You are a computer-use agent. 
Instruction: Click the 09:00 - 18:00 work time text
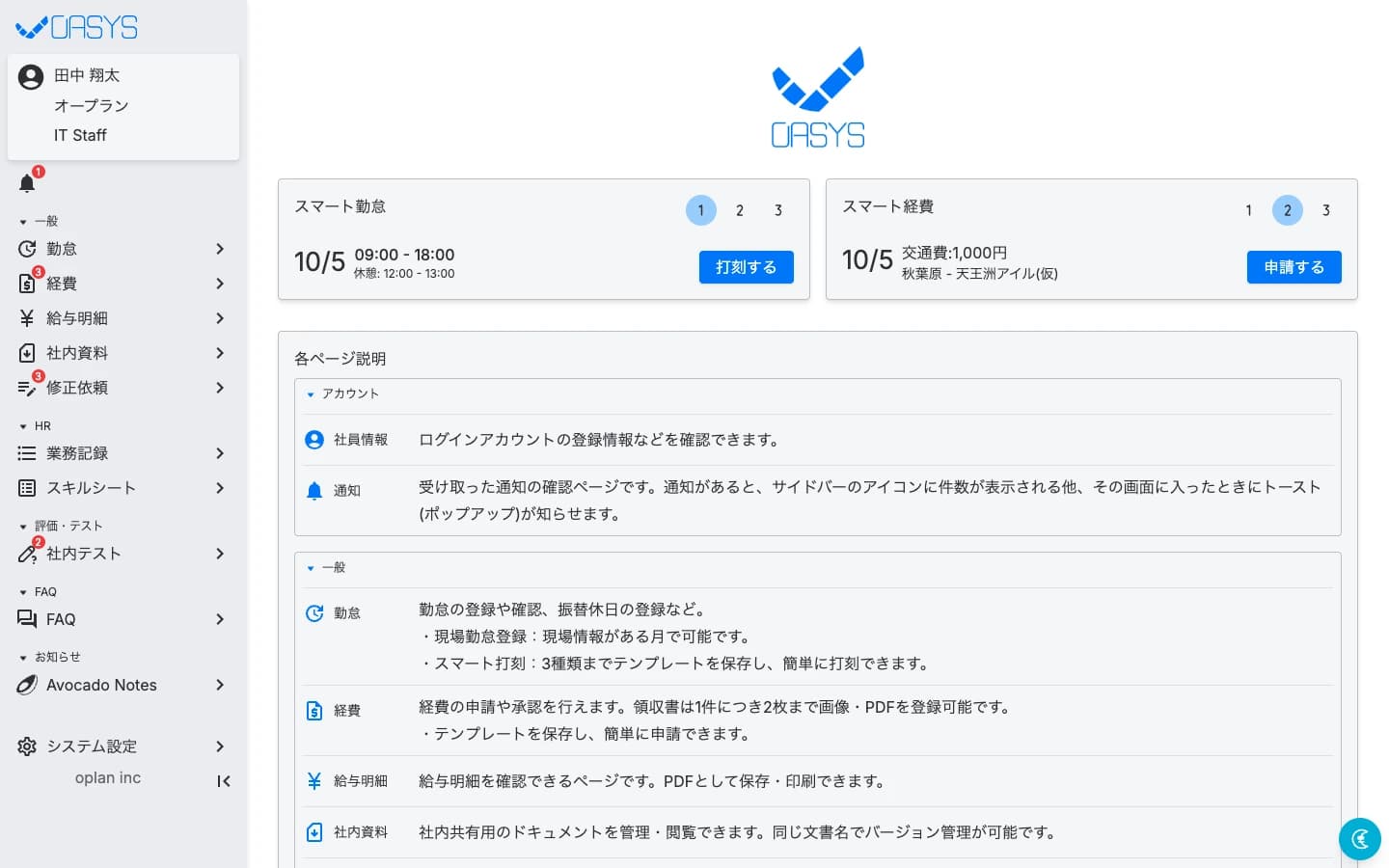click(404, 255)
